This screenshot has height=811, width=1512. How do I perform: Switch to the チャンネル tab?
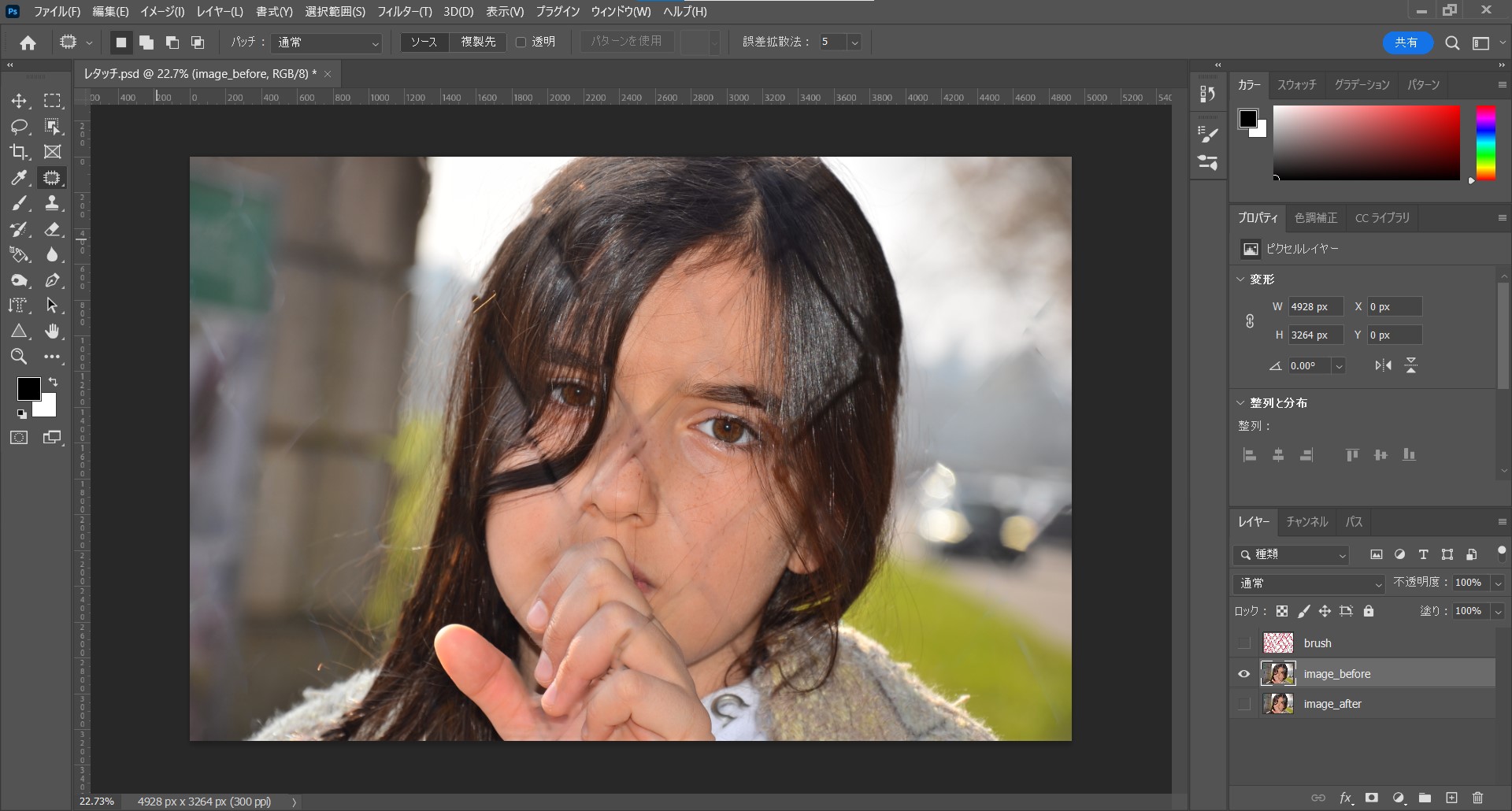1307,522
